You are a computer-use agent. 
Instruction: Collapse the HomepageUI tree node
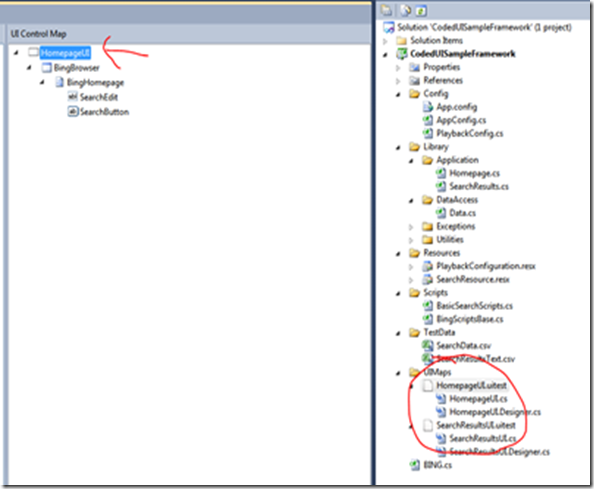16,53
